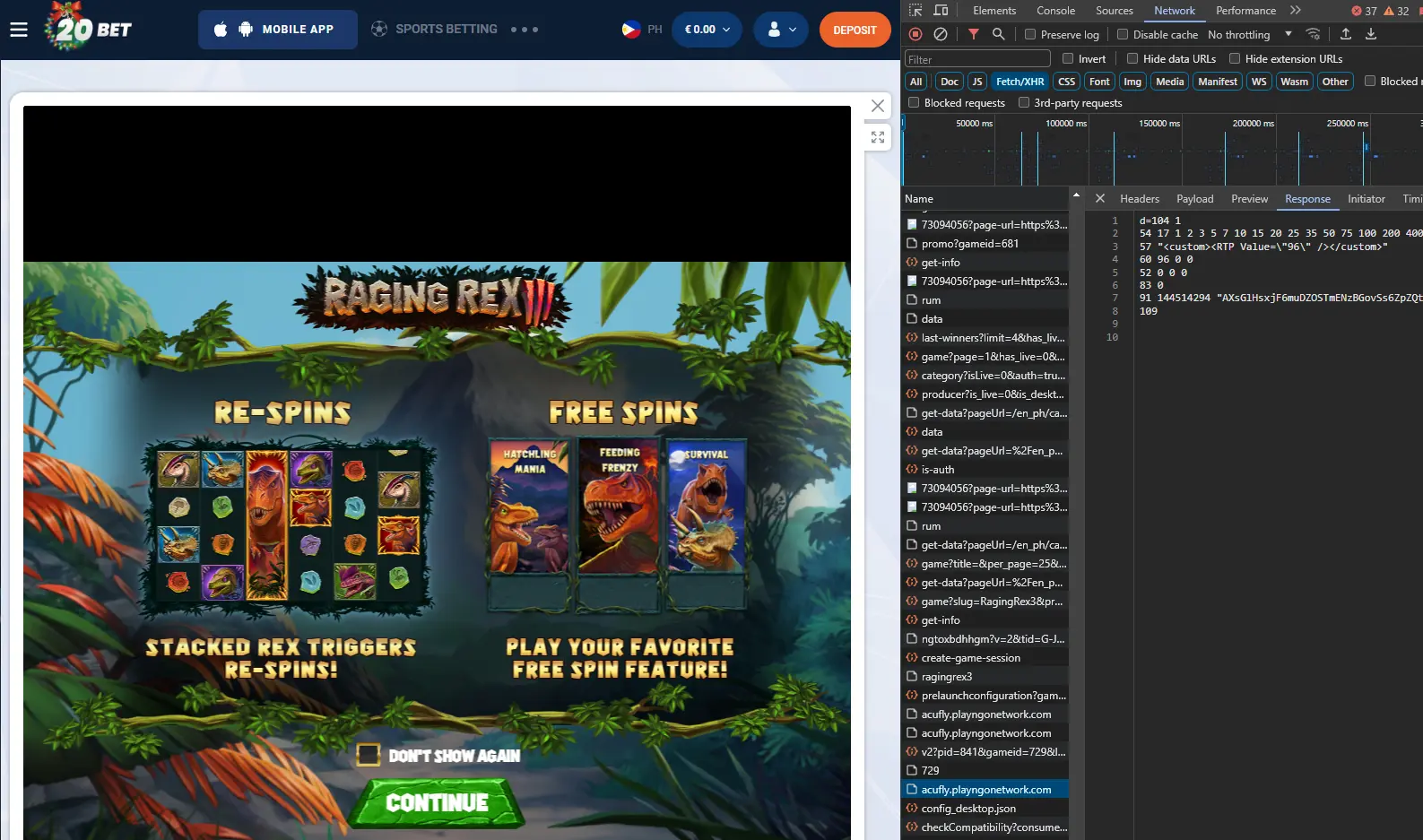
Task: Select the config_desktop.json request
Action: point(985,809)
